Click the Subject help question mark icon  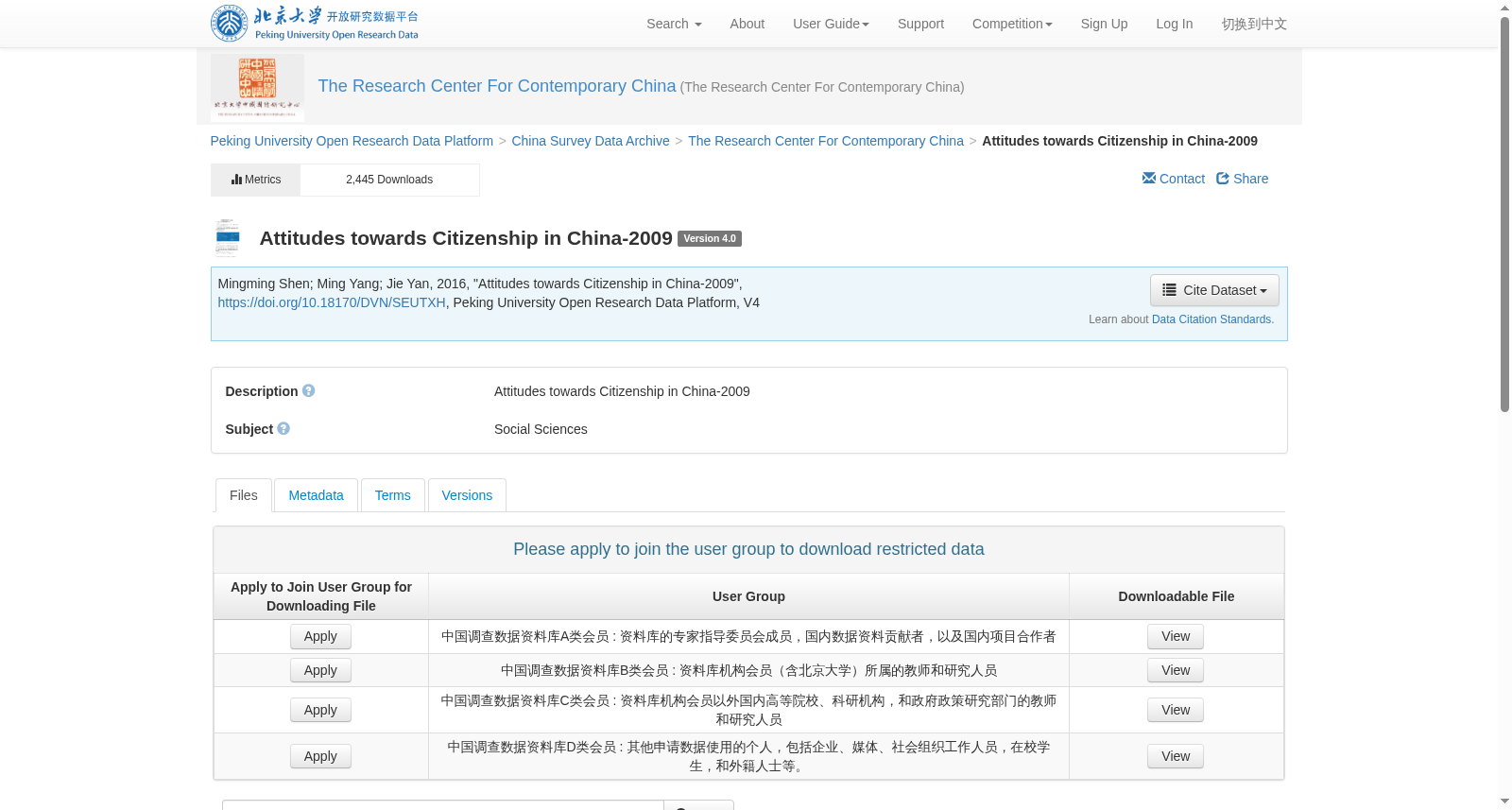point(283,428)
